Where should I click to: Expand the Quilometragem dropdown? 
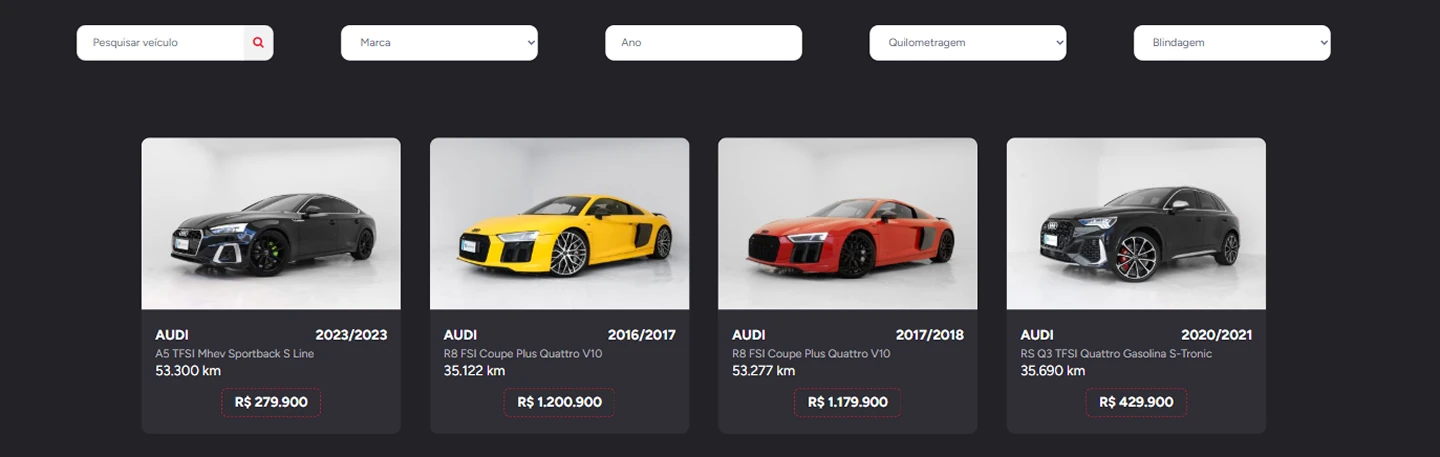[967, 43]
